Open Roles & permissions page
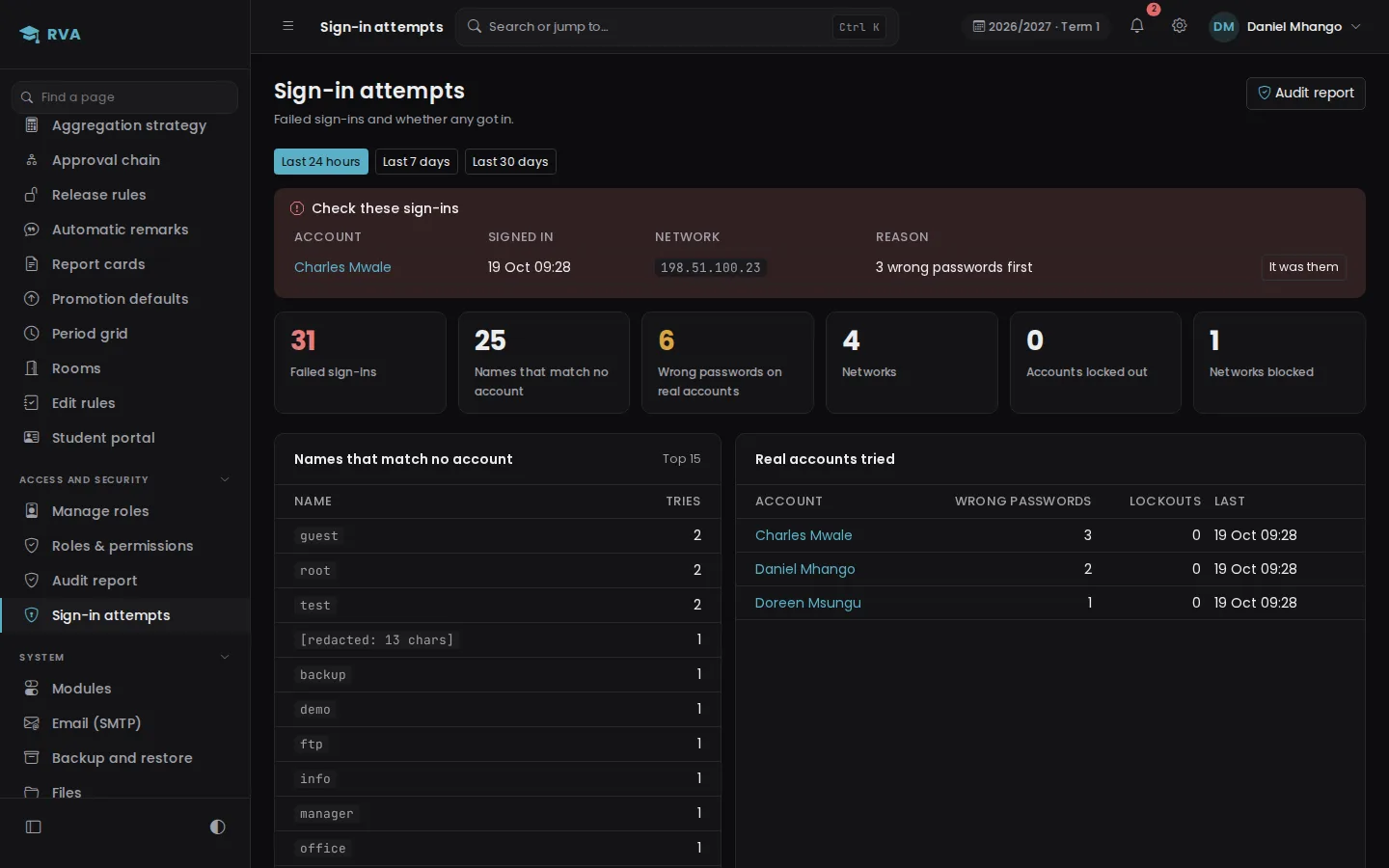The image size is (1389, 868). tap(125, 546)
